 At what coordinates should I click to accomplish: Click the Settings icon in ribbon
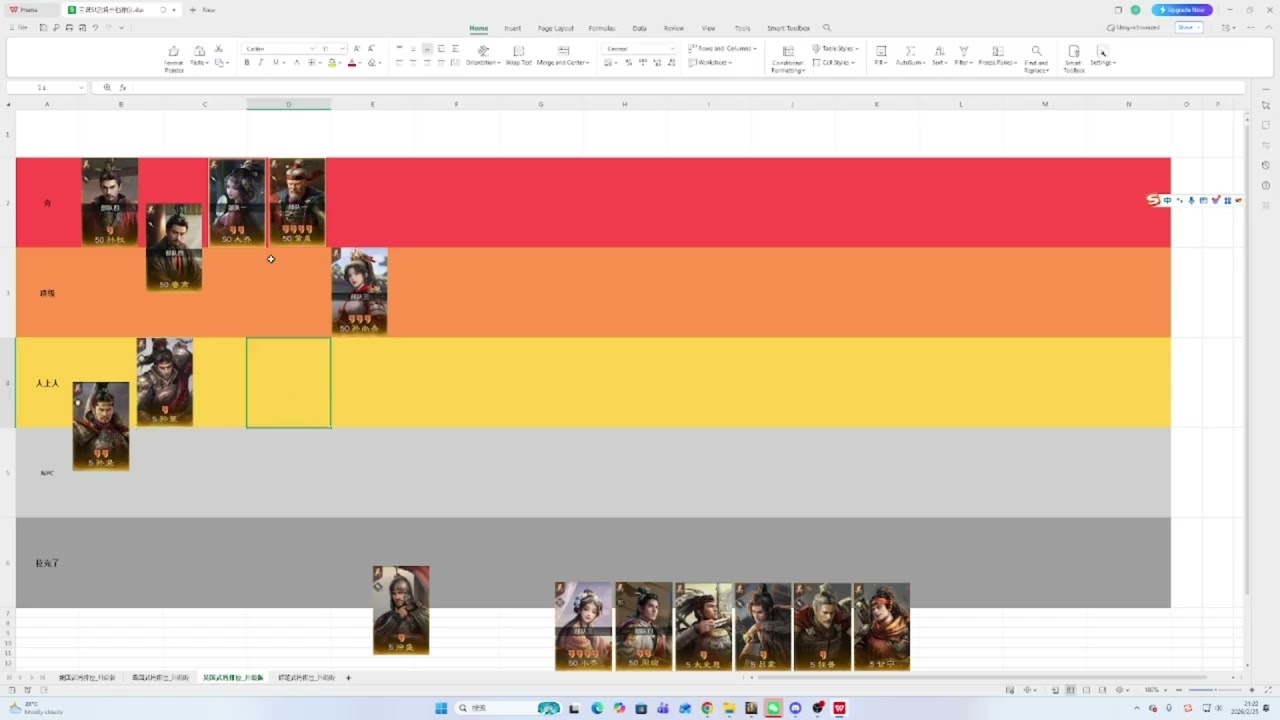1102,51
